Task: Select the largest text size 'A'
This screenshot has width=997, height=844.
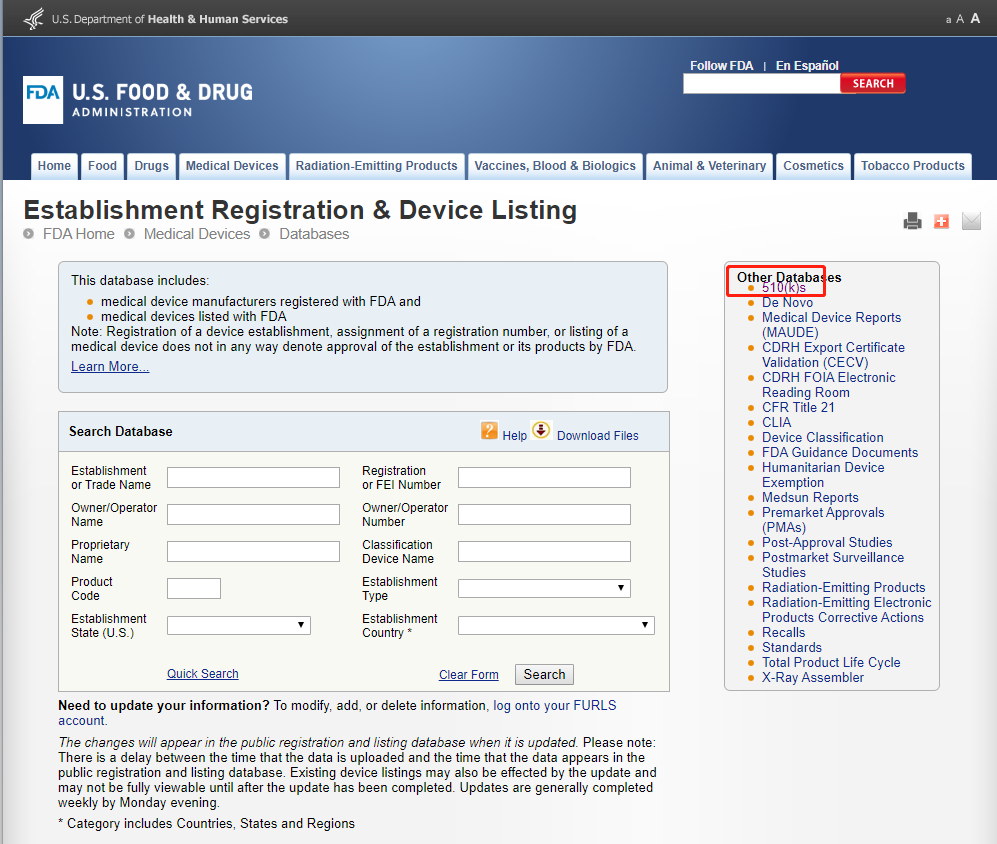Action: [x=975, y=18]
